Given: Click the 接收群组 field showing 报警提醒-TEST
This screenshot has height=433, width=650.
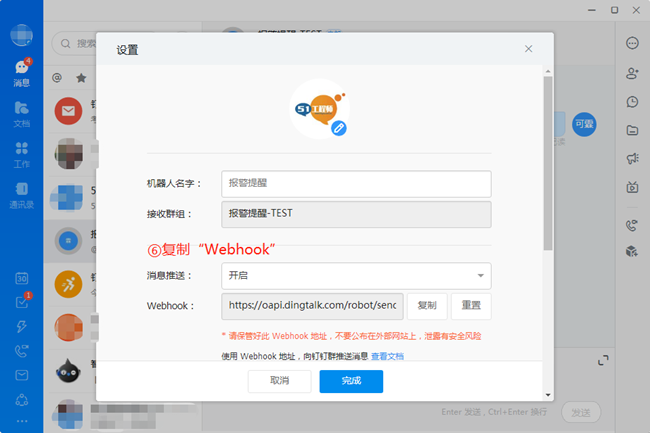Looking at the screenshot, I should [x=357, y=214].
